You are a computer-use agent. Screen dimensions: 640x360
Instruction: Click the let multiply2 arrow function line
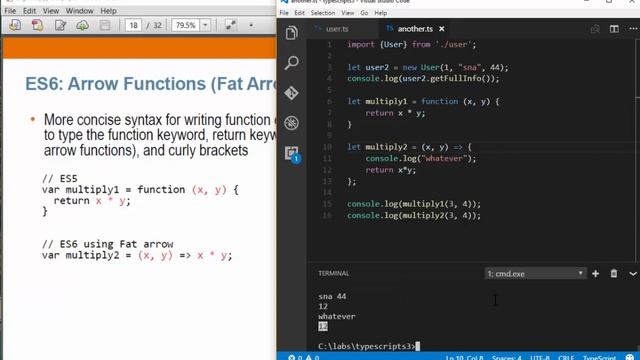click(409, 147)
